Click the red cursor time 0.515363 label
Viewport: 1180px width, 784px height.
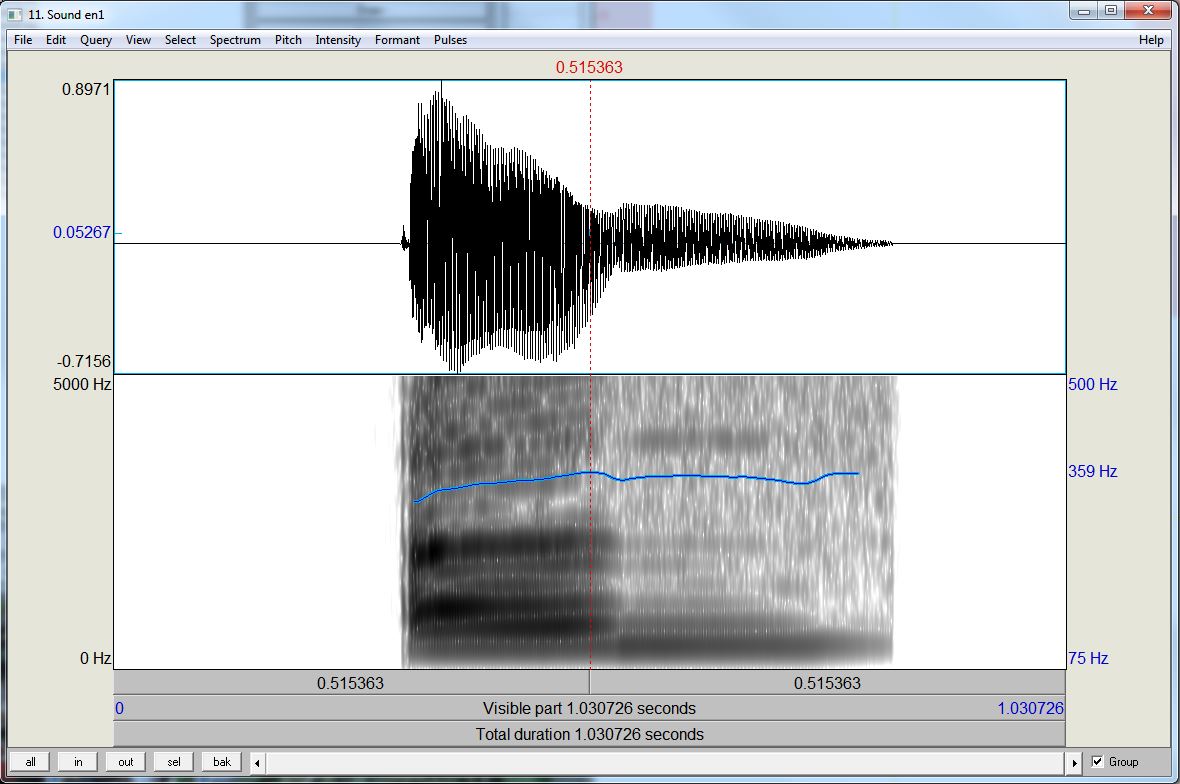[x=589, y=67]
